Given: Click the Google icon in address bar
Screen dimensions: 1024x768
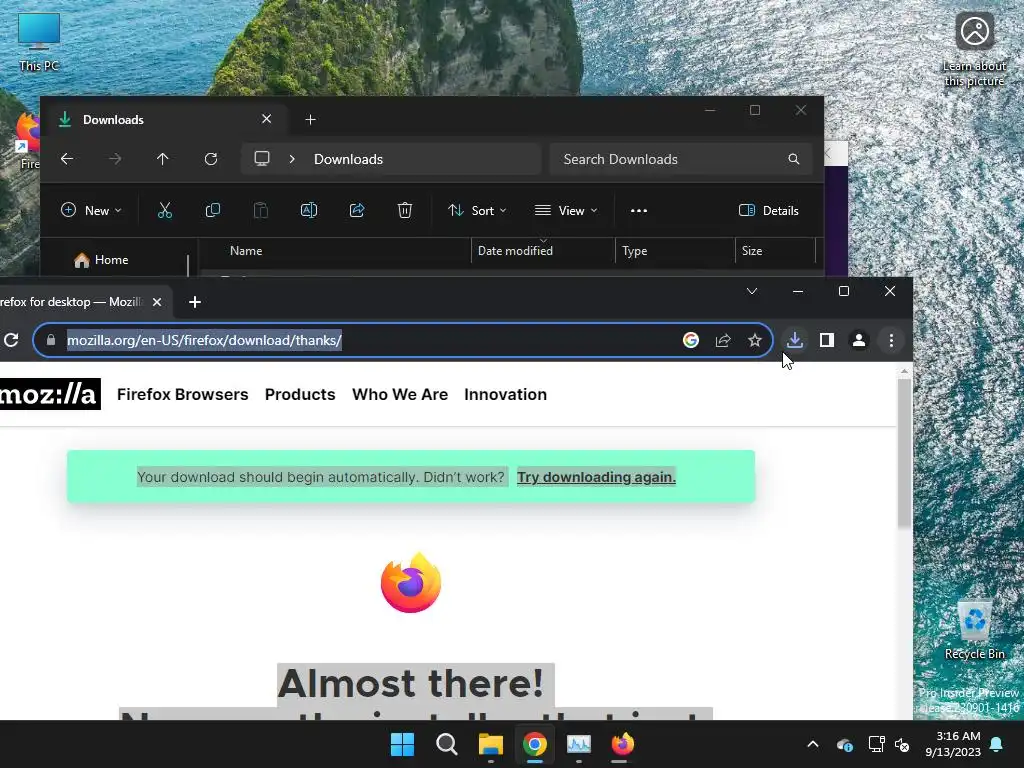Looking at the screenshot, I should tap(691, 340).
